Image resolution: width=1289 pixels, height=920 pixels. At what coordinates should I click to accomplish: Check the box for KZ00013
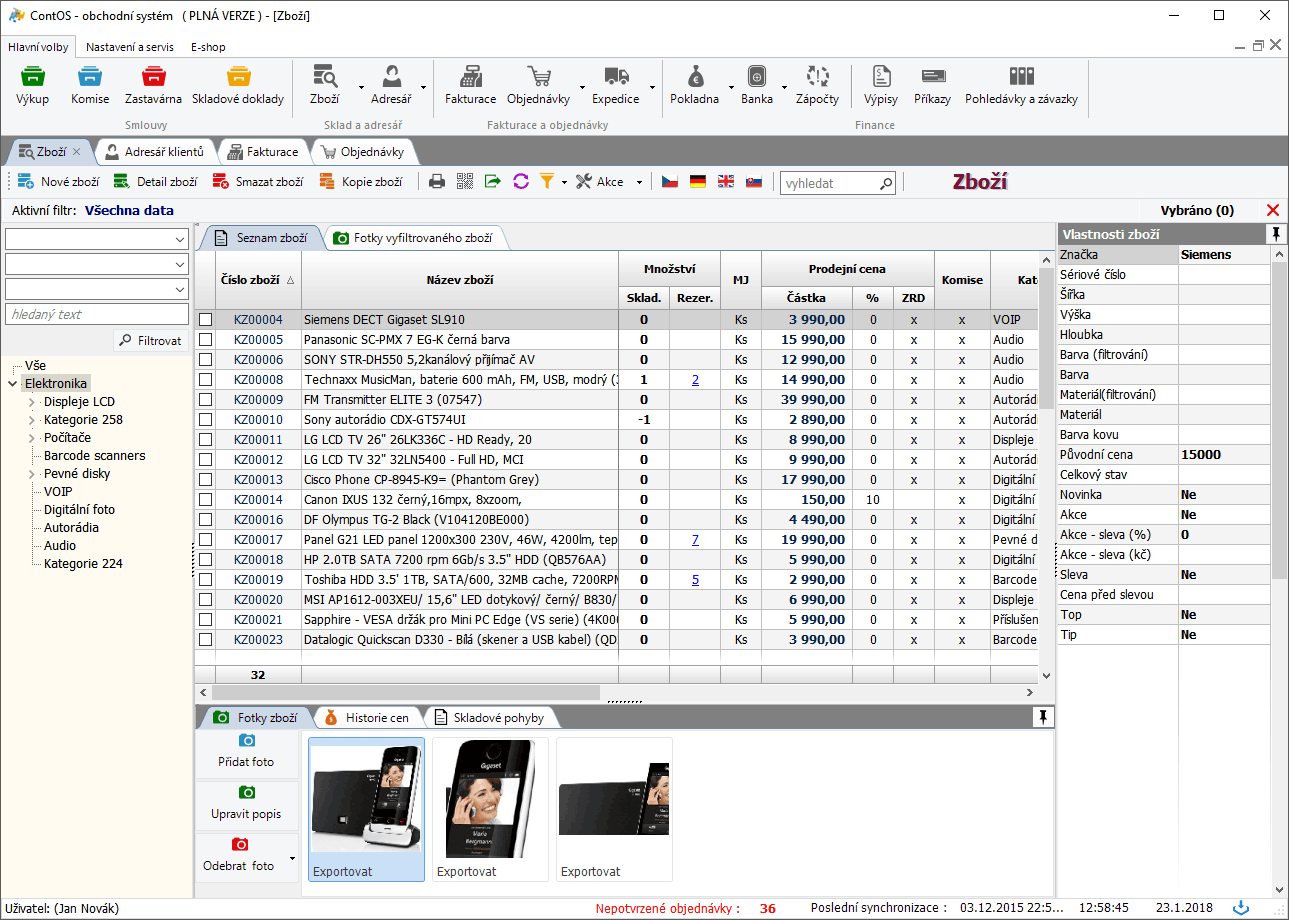pyautogui.click(x=205, y=480)
